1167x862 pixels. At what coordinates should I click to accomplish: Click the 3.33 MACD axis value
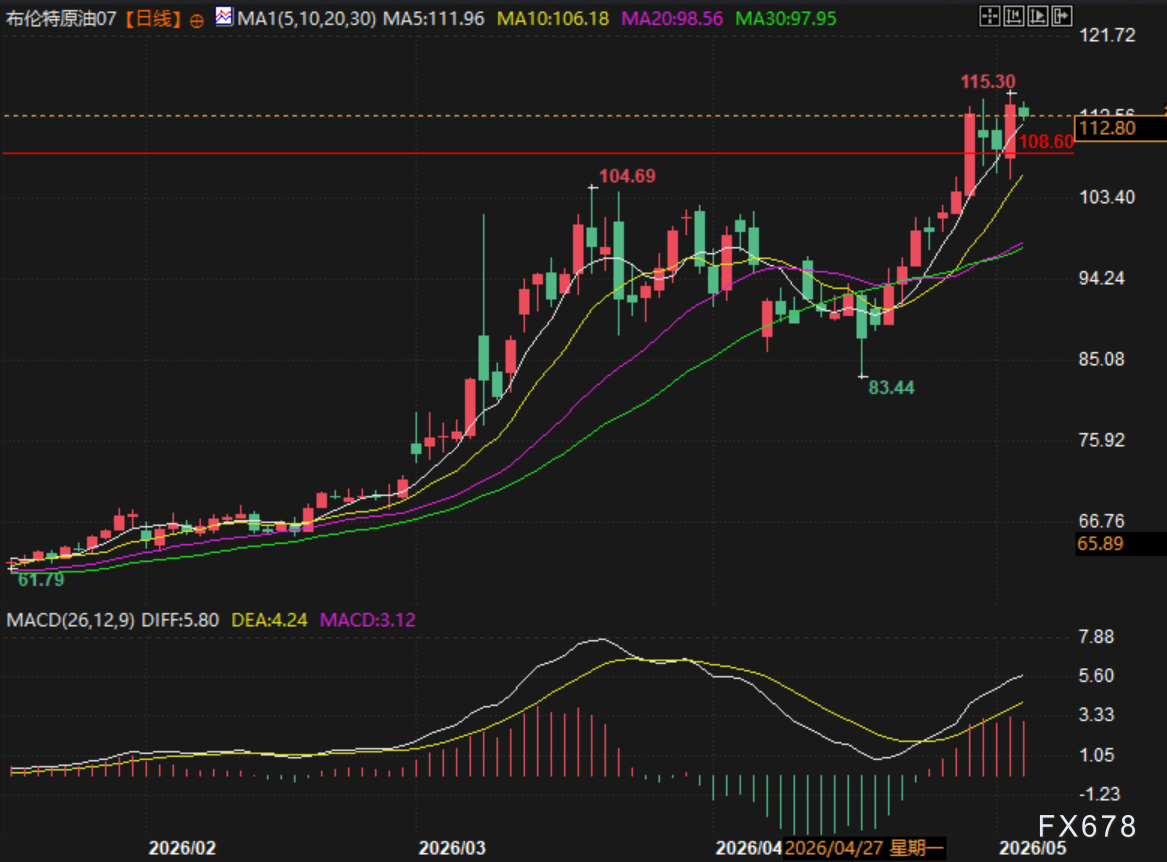click(1096, 715)
